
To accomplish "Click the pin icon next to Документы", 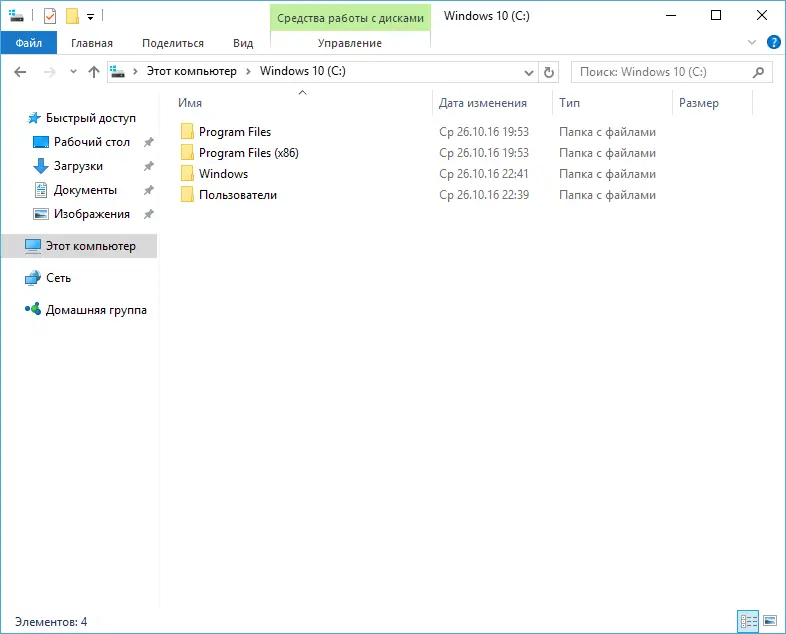I will [148, 190].
